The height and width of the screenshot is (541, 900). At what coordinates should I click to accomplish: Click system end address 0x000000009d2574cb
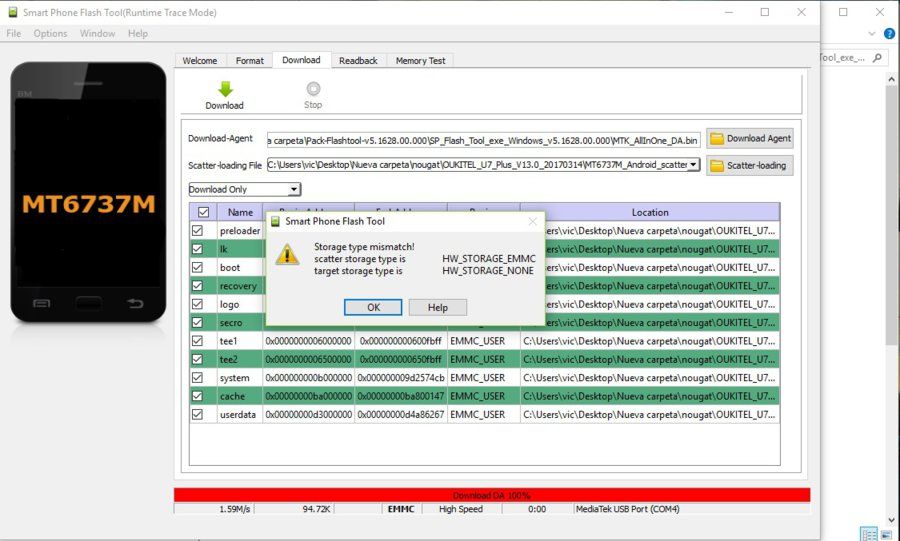tap(401, 377)
